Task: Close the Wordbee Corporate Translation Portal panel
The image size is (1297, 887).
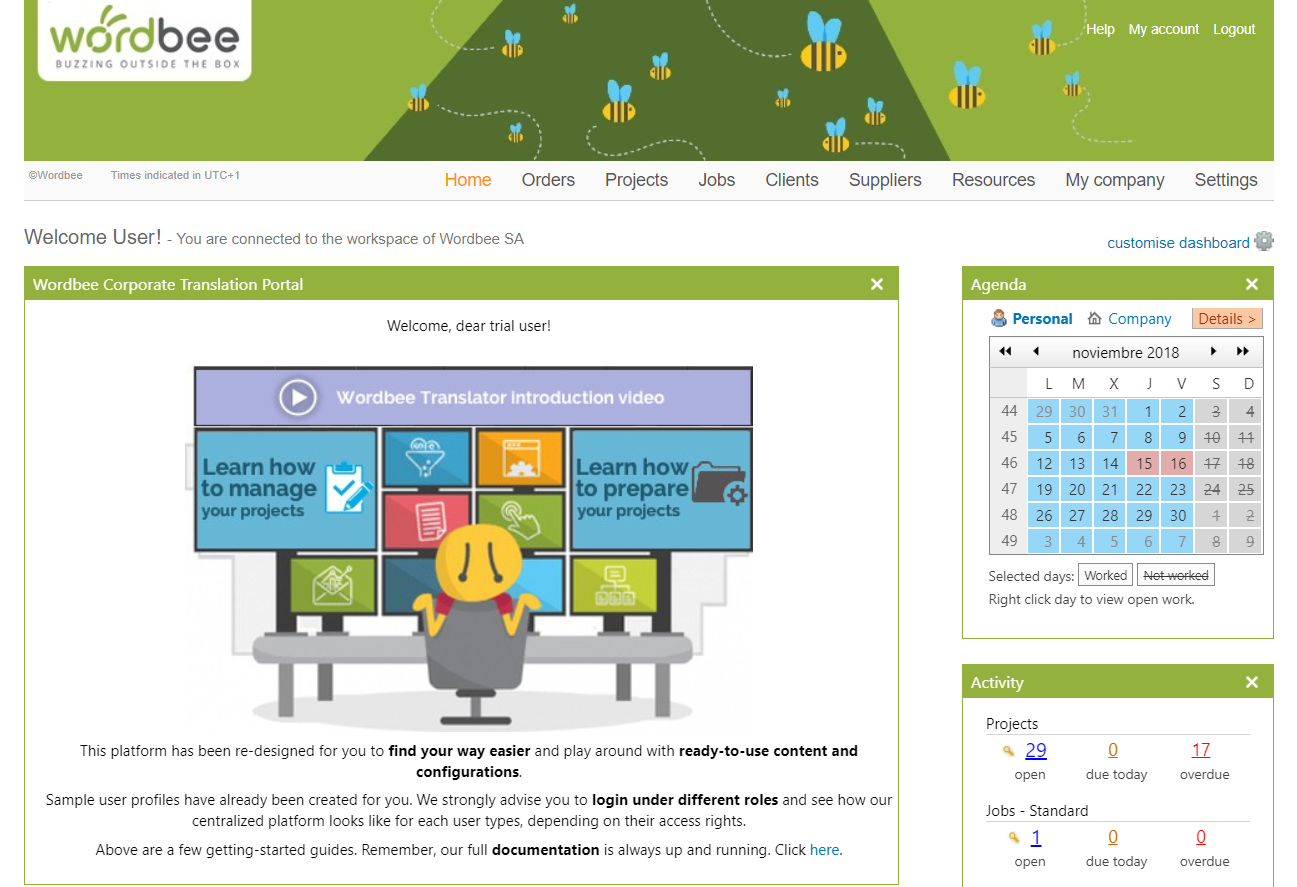Action: (x=877, y=285)
